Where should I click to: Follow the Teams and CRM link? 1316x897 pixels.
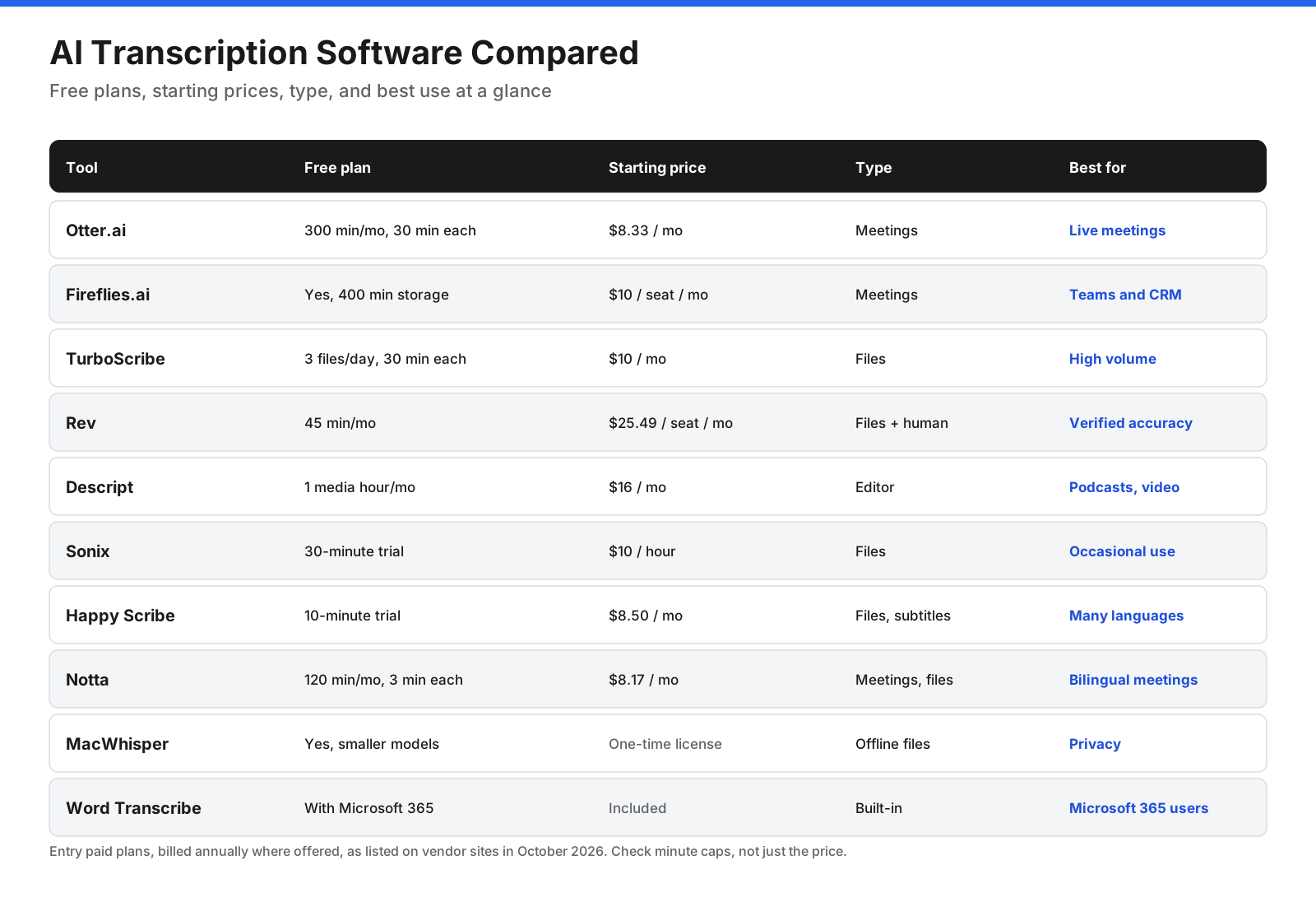coord(1125,295)
